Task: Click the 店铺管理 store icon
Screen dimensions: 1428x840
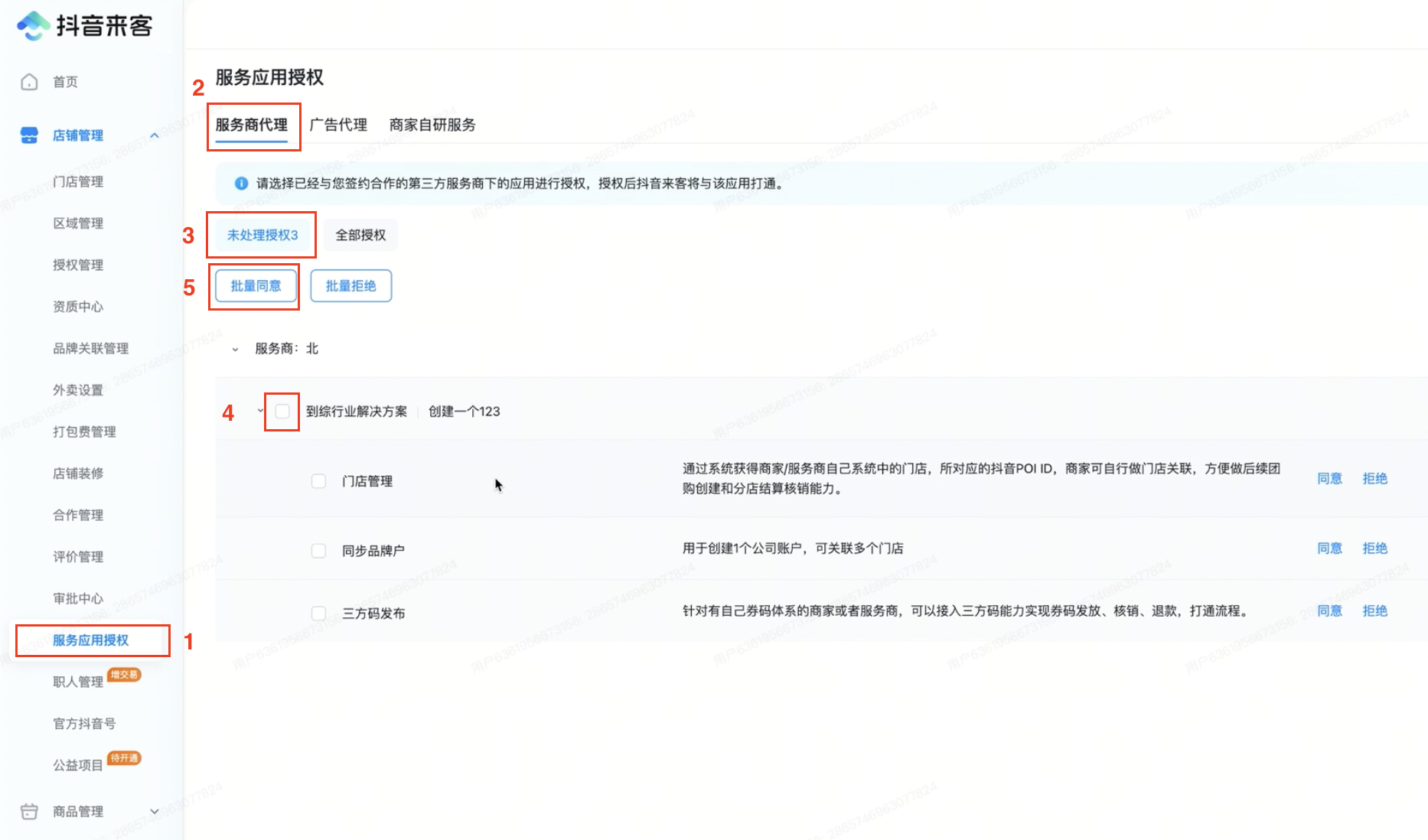Action: tap(29, 135)
